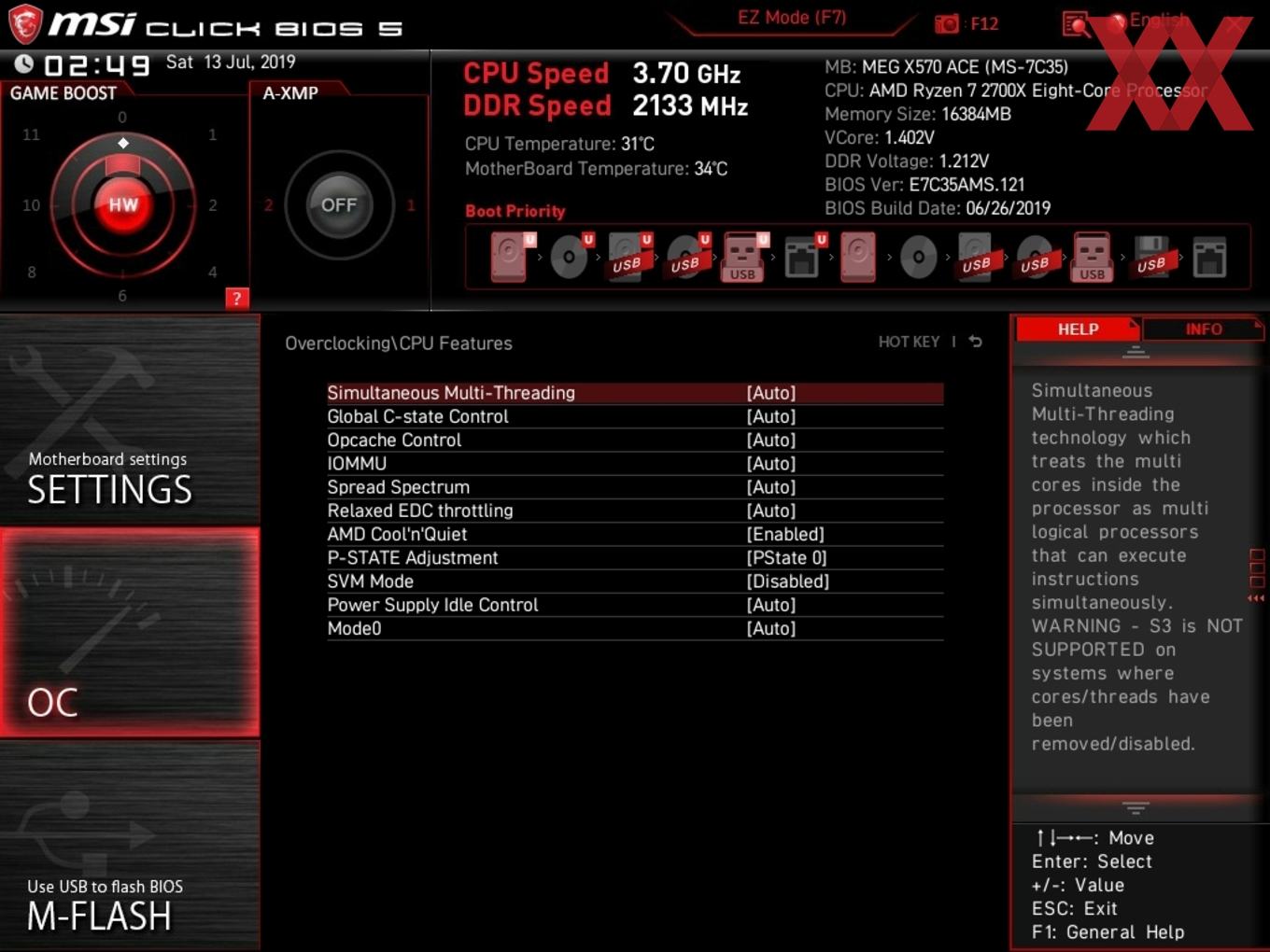Click the DDR Speed 2133 MHz readout
Image resolution: width=1270 pixels, height=952 pixels.
point(606,105)
